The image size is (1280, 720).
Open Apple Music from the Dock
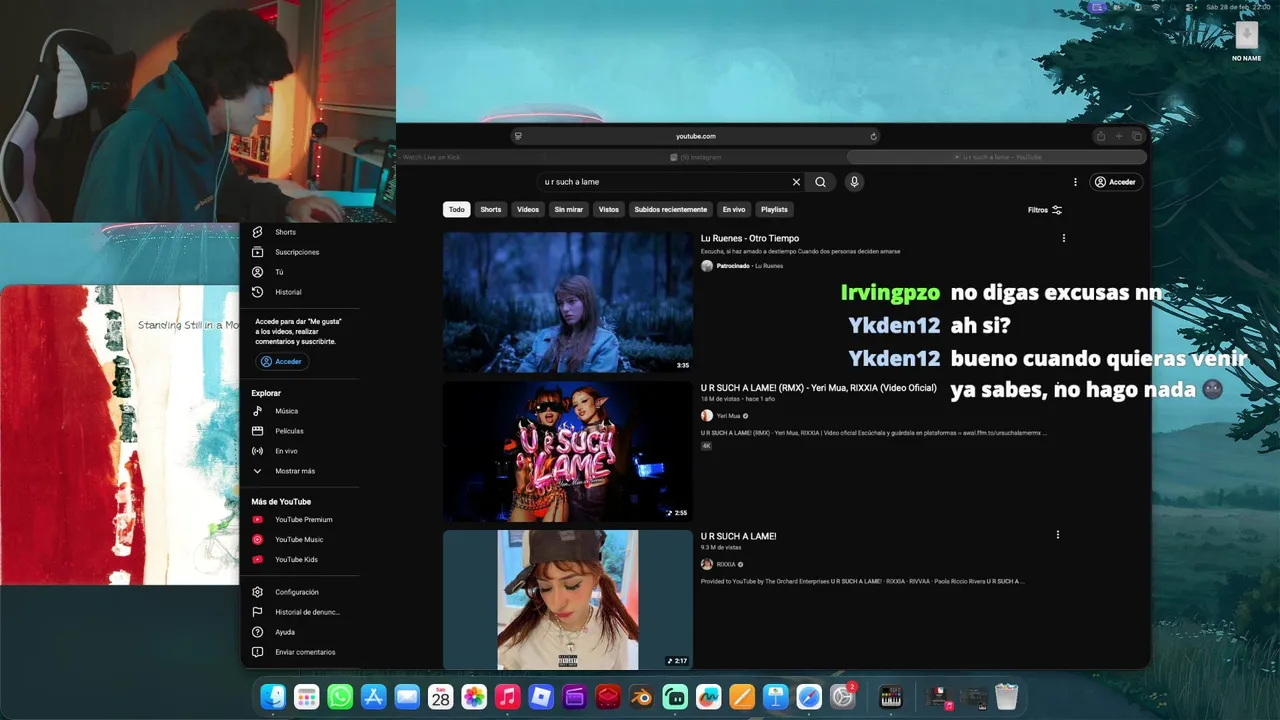[x=507, y=697]
